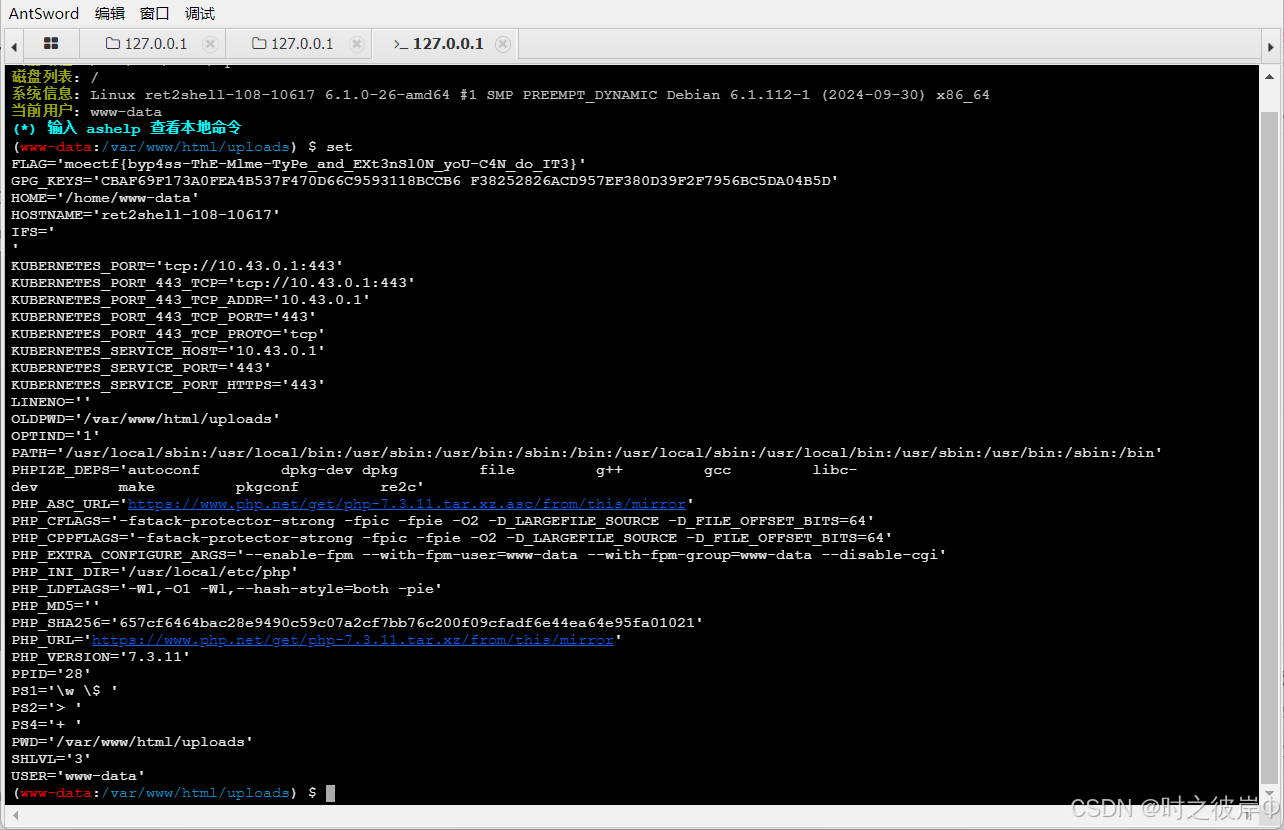
Task: Open the PHP_URL php-7.3.11.tar.xz mirror link
Action: (353, 640)
